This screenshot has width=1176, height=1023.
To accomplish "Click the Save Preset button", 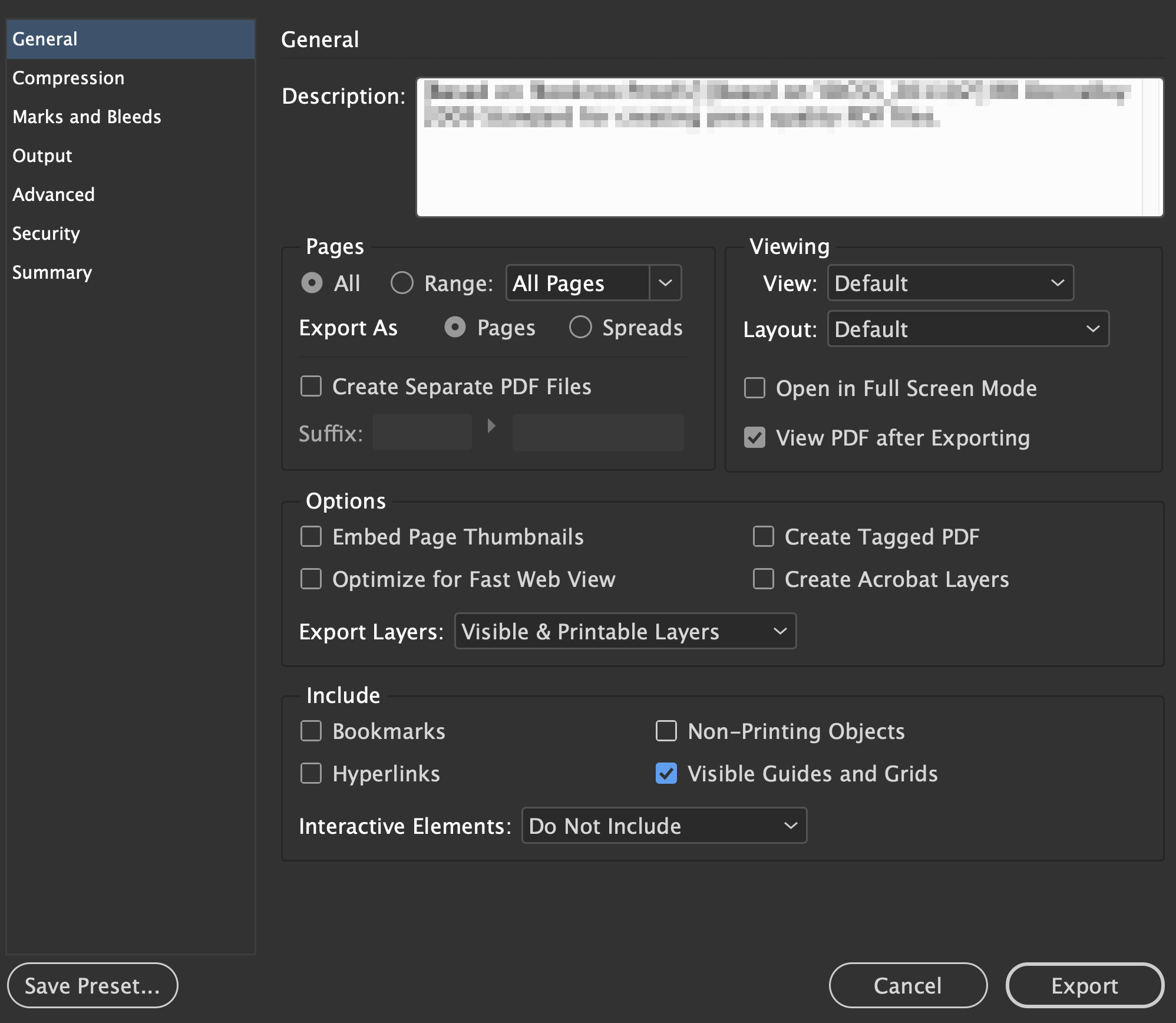I will (x=92, y=985).
